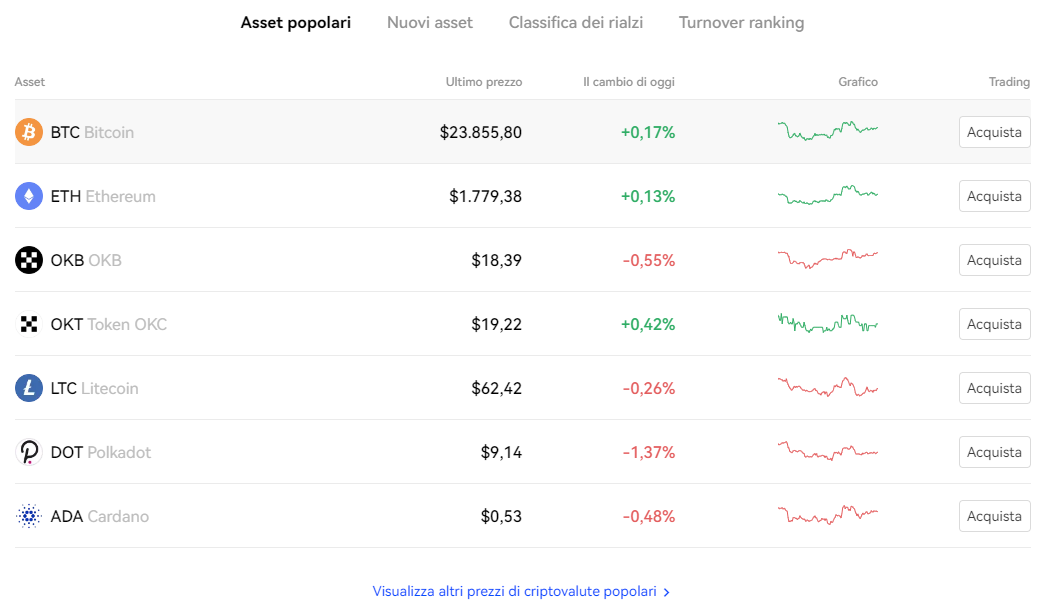Open the OKB red sparkline chart
Viewport: 1046px width, 616px height.
pos(828,258)
